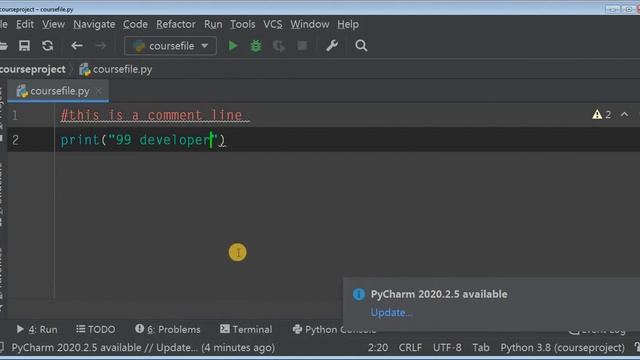Click coursefile.py in the breadcrumb bar
The image size is (640, 360).
pos(116,69)
